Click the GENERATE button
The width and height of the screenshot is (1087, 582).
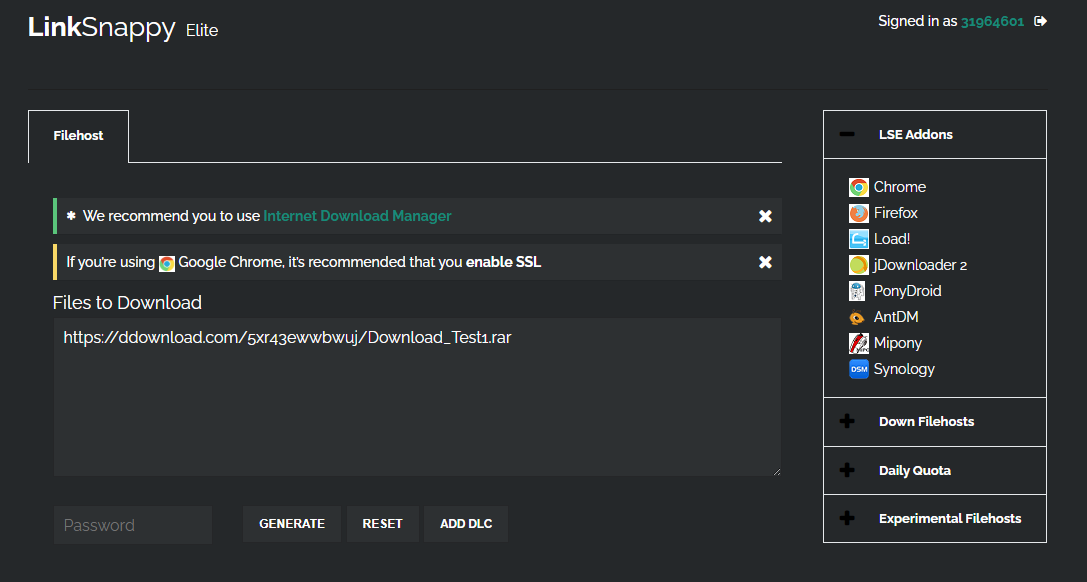292,524
